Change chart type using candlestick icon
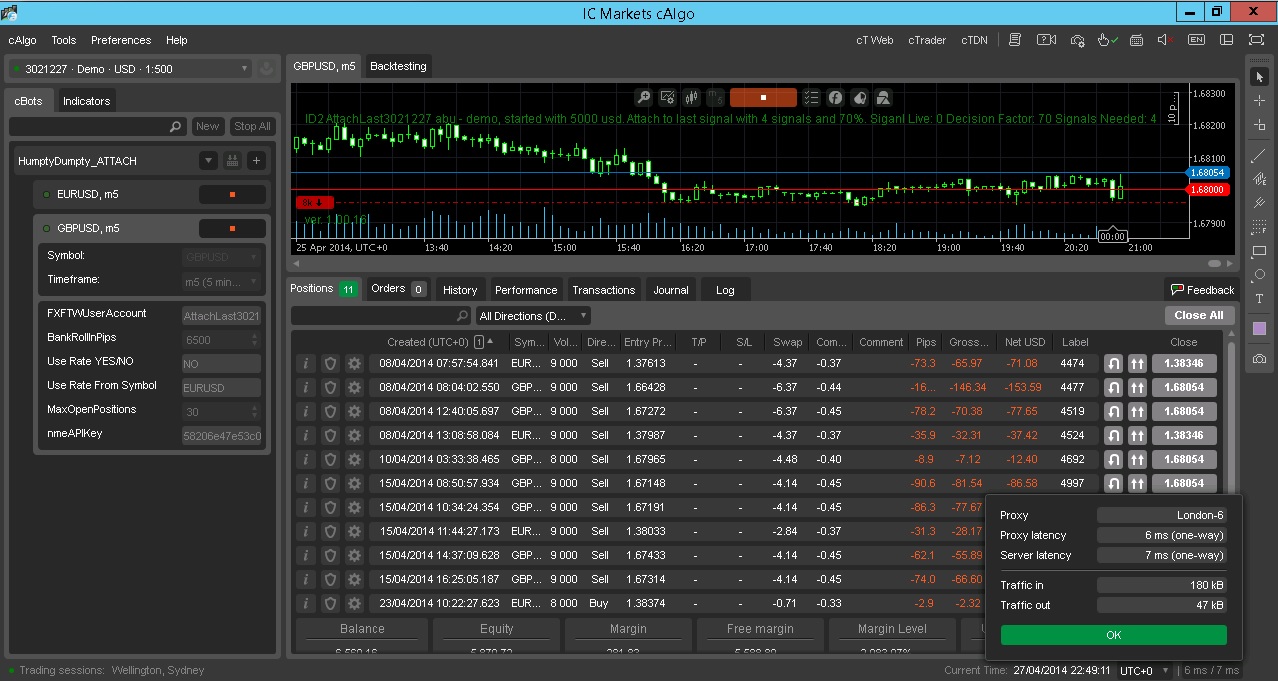 coord(691,97)
